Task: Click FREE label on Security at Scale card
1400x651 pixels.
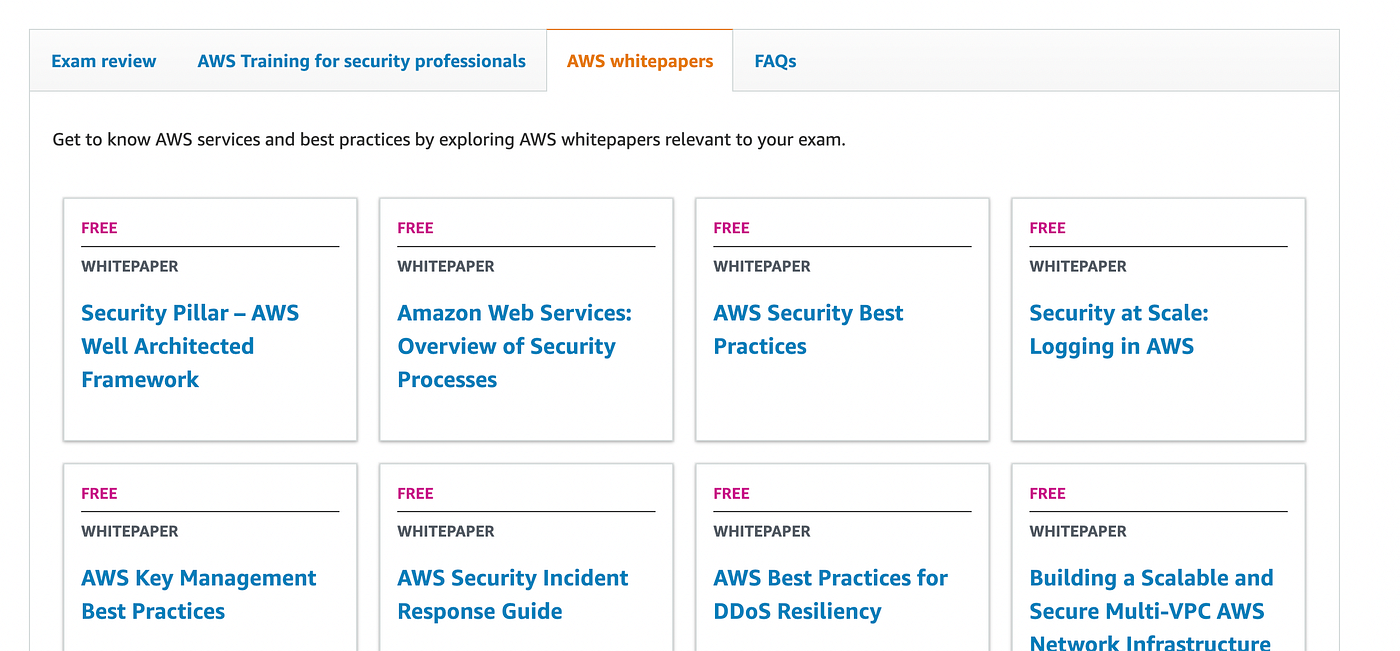Action: pyautogui.click(x=1047, y=228)
